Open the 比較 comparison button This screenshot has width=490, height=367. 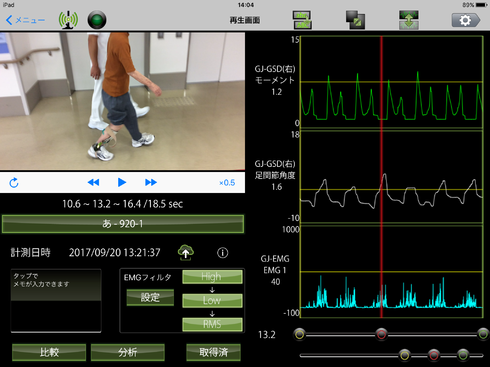point(49,352)
